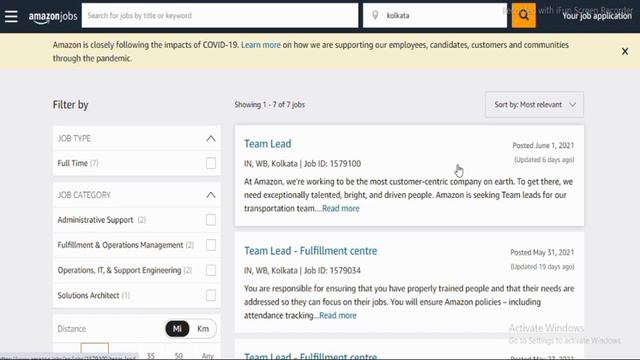Read more on the attendance tracking job
The image size is (640, 360).
[x=338, y=316]
